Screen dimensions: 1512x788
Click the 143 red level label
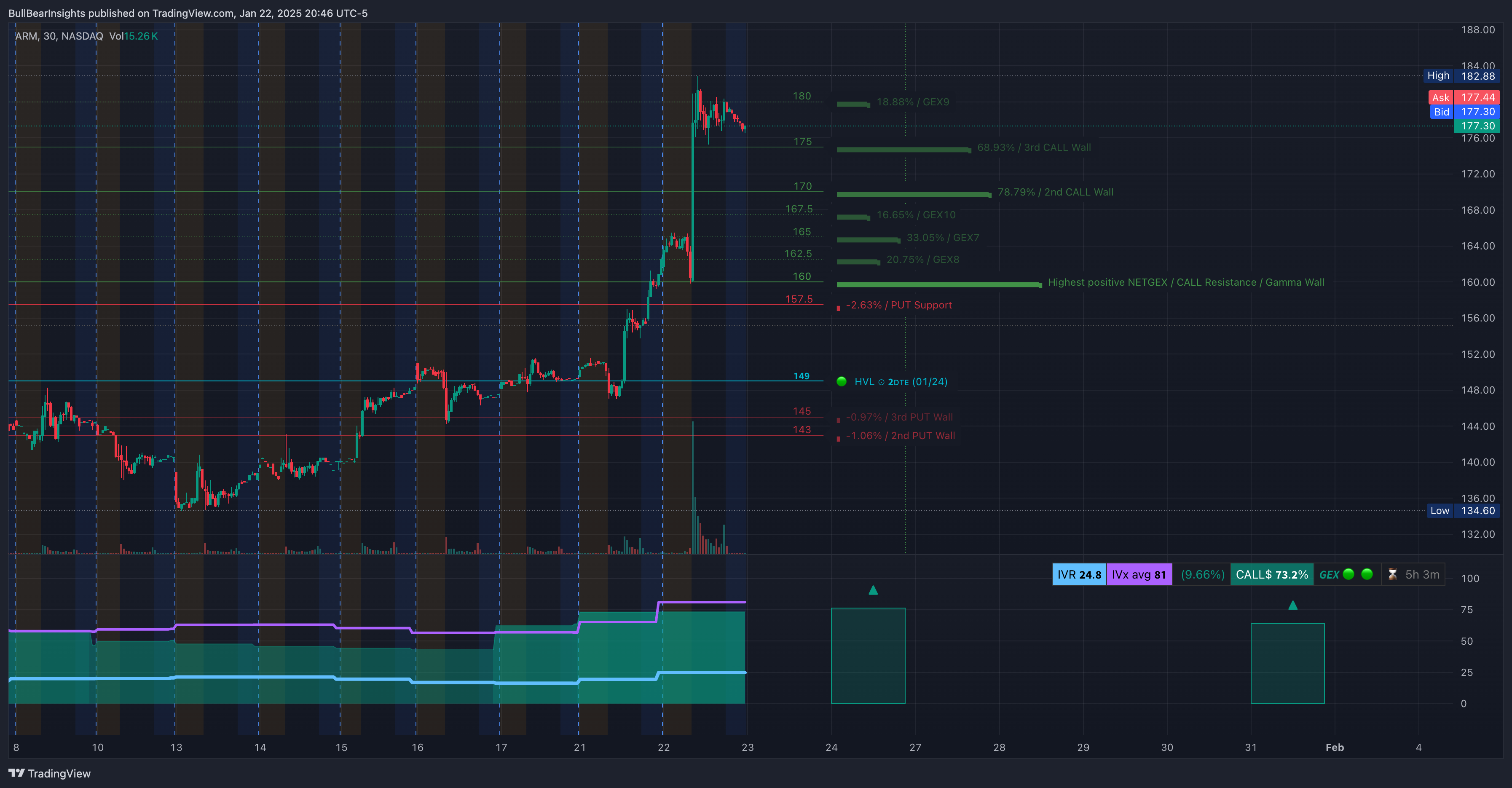tap(802, 429)
